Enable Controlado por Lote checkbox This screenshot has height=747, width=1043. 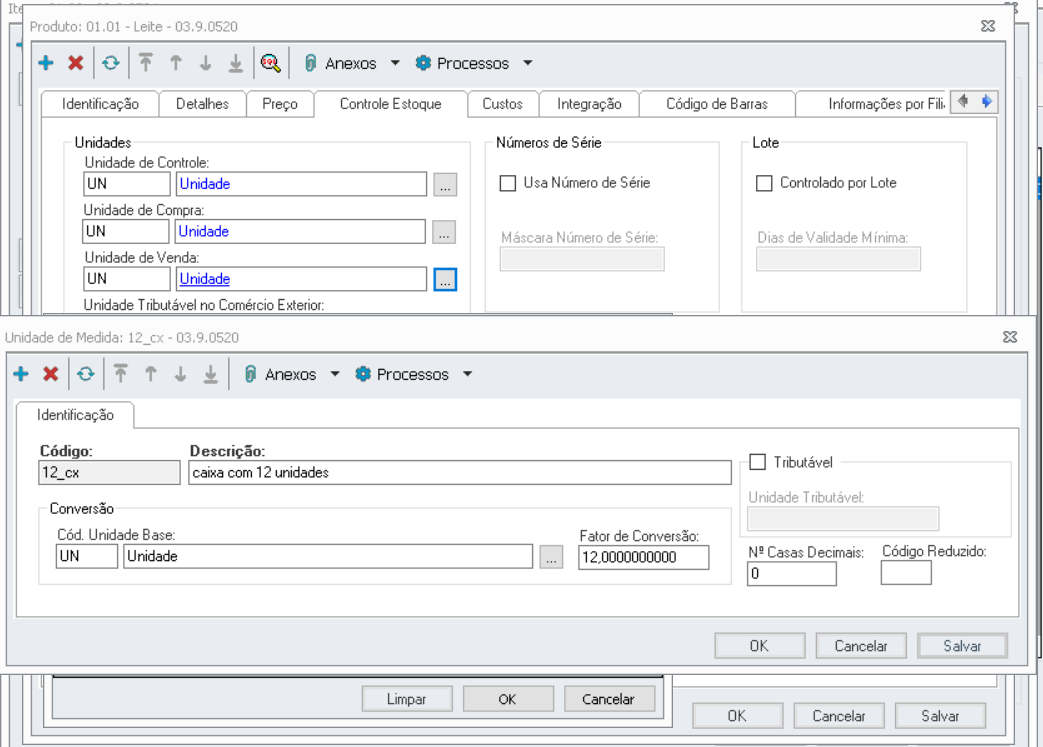(x=764, y=183)
